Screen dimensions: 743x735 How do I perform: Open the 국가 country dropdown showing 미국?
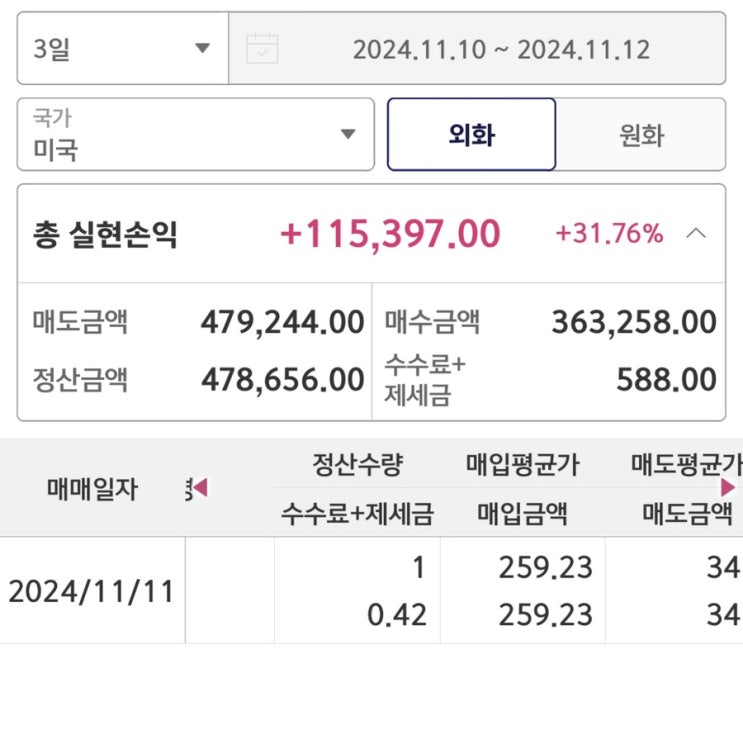(x=195, y=134)
